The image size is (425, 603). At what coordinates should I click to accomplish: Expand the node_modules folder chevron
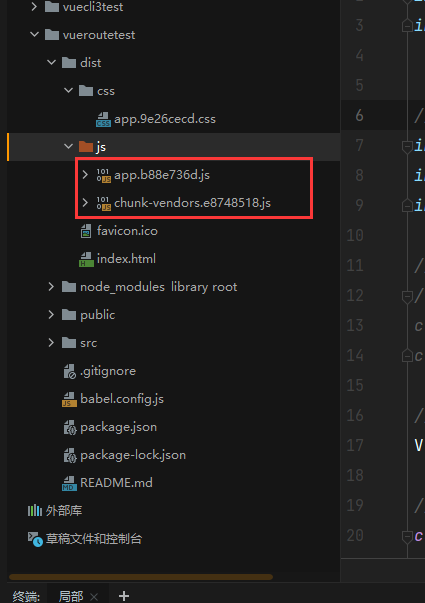(x=51, y=287)
